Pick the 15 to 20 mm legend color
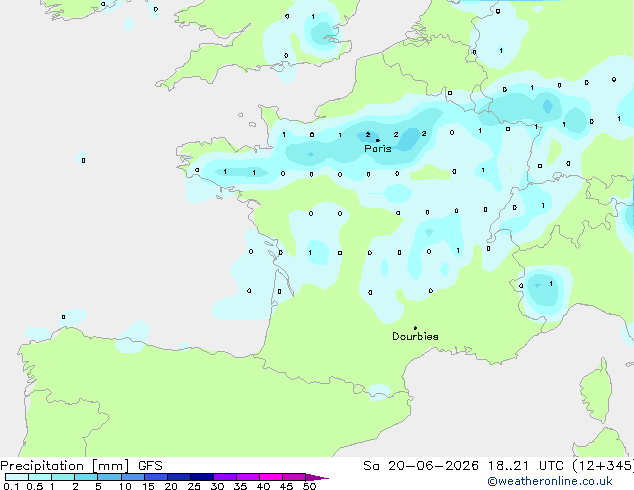Viewport: 634px width, 490px height. point(156,477)
